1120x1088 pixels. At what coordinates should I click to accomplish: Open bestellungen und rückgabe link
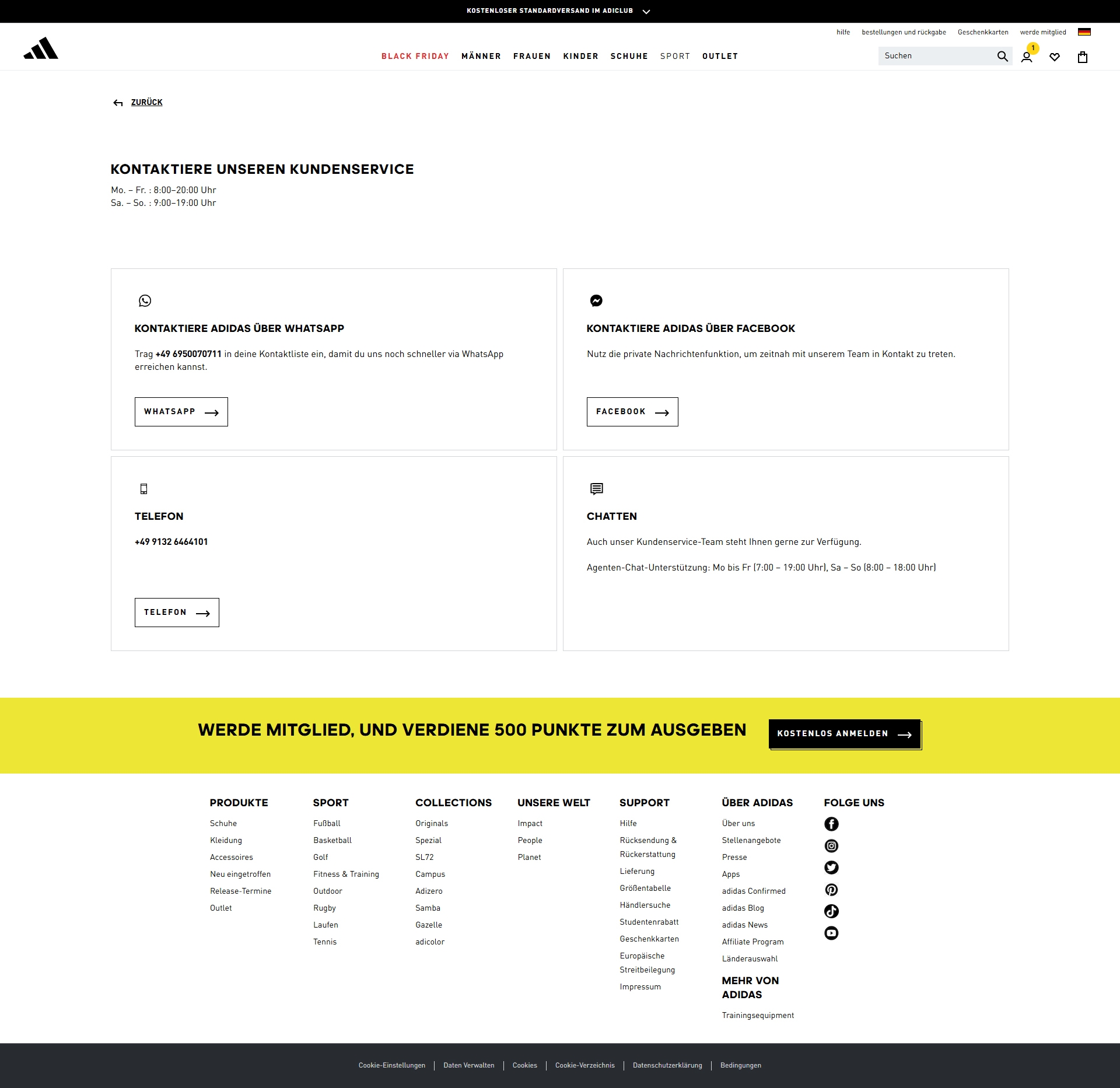(904, 32)
